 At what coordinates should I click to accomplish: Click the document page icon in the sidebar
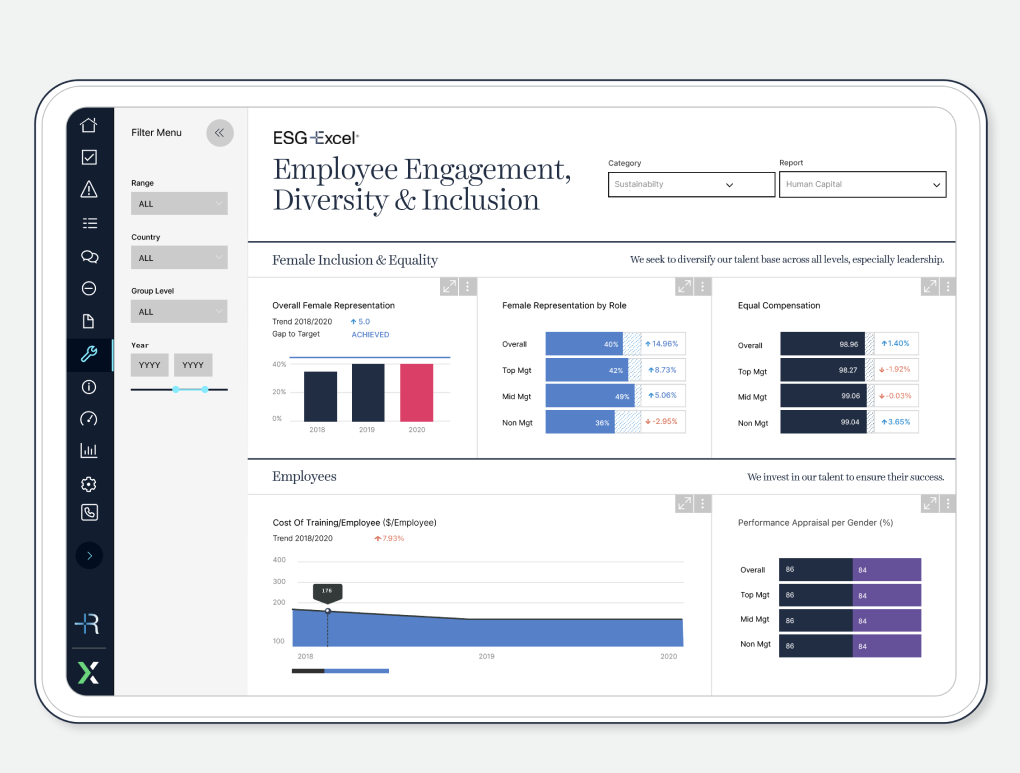(89, 321)
